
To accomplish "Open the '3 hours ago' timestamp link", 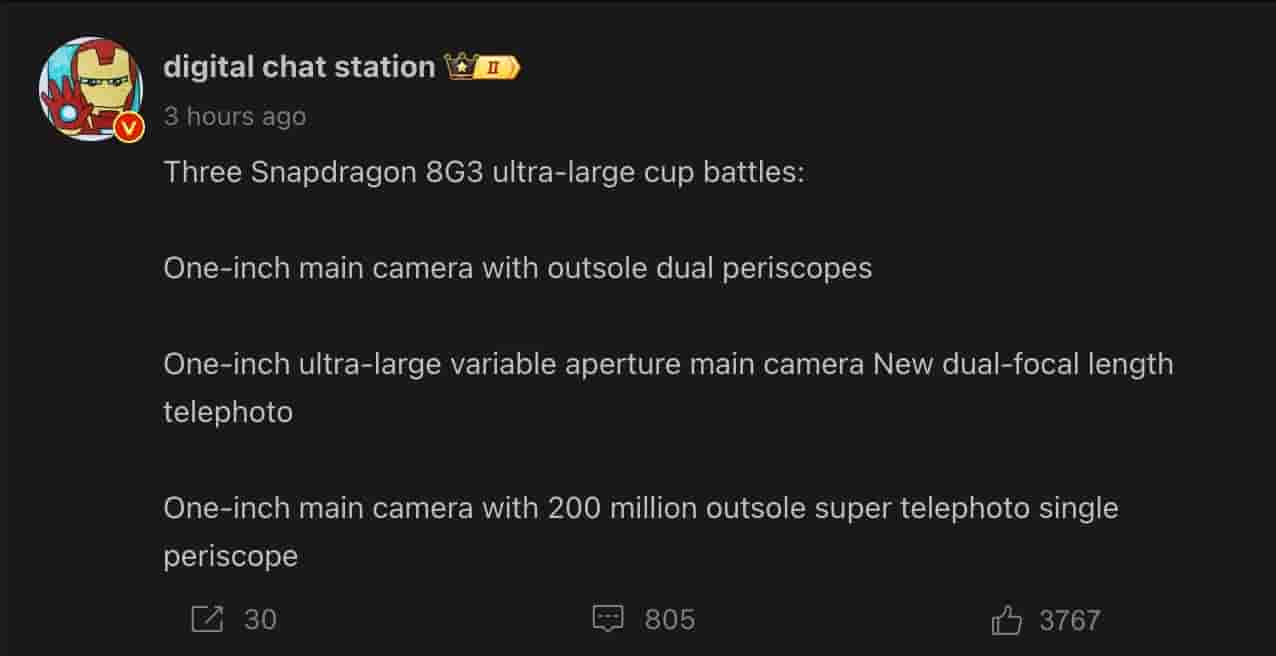I will point(234,116).
